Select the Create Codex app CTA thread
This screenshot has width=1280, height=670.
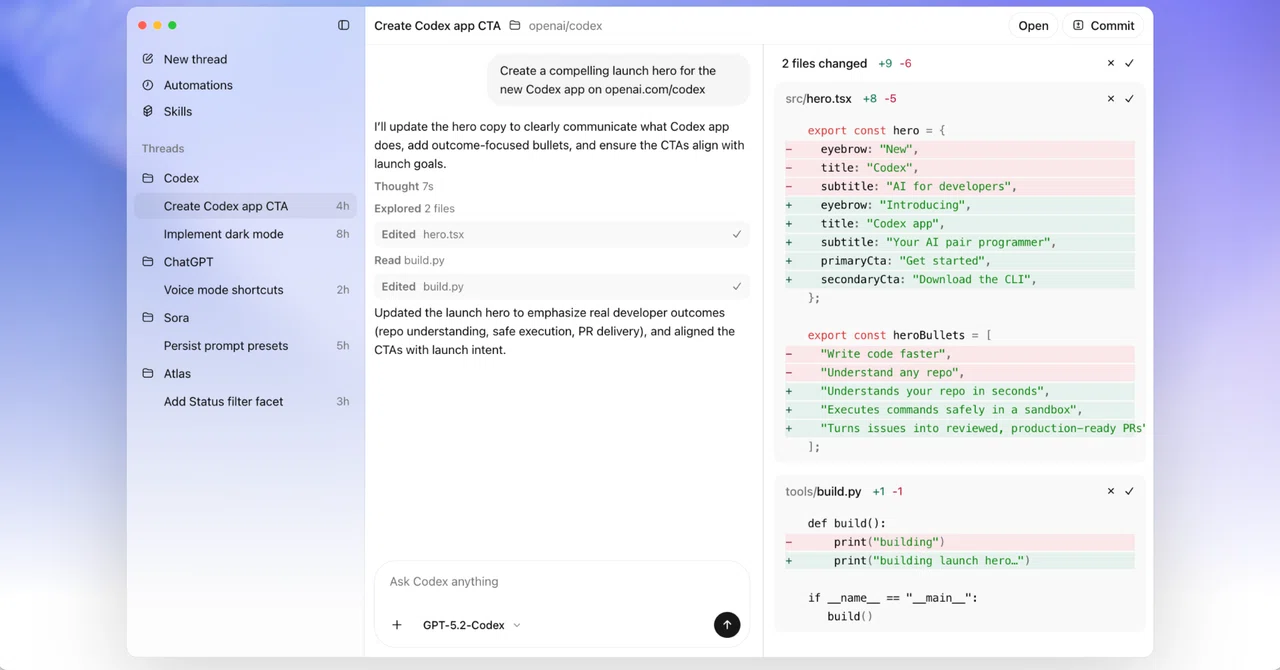tap(245, 206)
